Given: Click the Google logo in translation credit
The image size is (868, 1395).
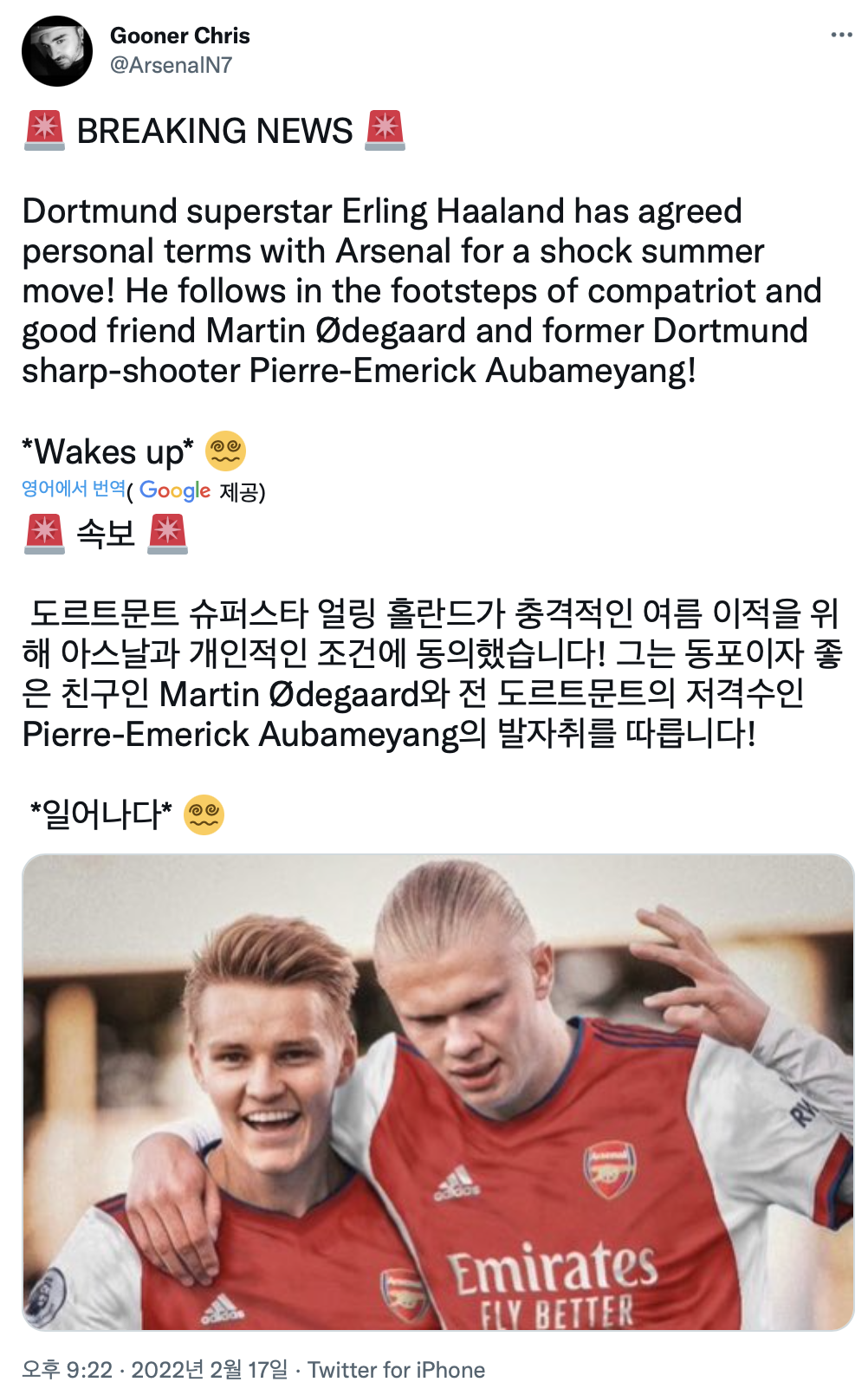Looking at the screenshot, I should coord(175,490).
